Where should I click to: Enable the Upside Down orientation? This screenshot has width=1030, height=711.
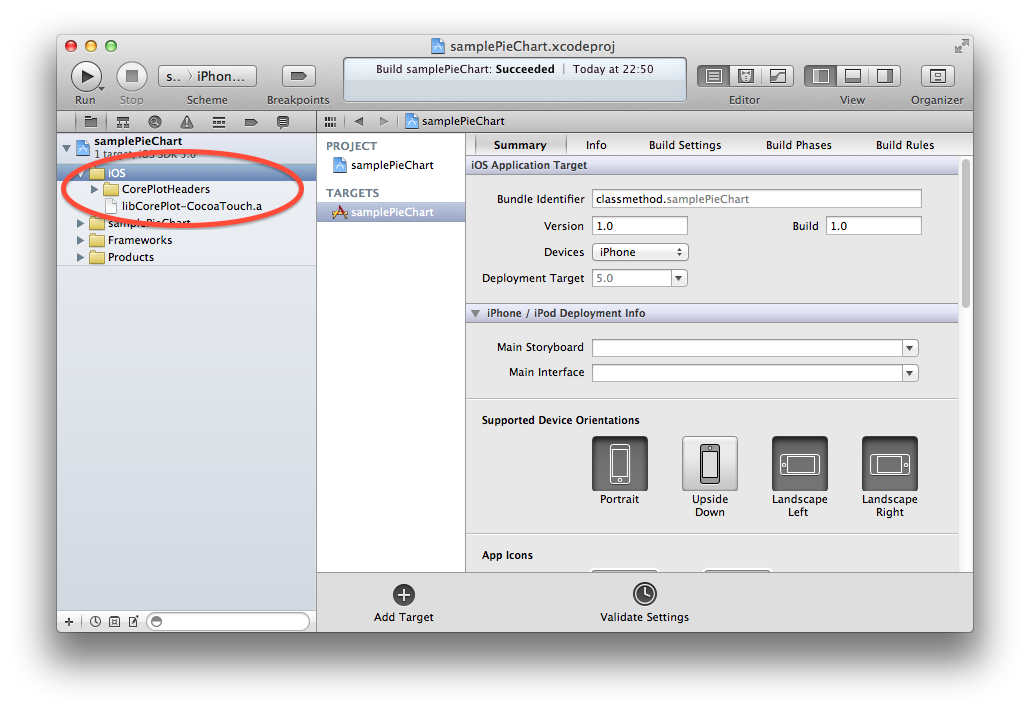[x=709, y=464]
